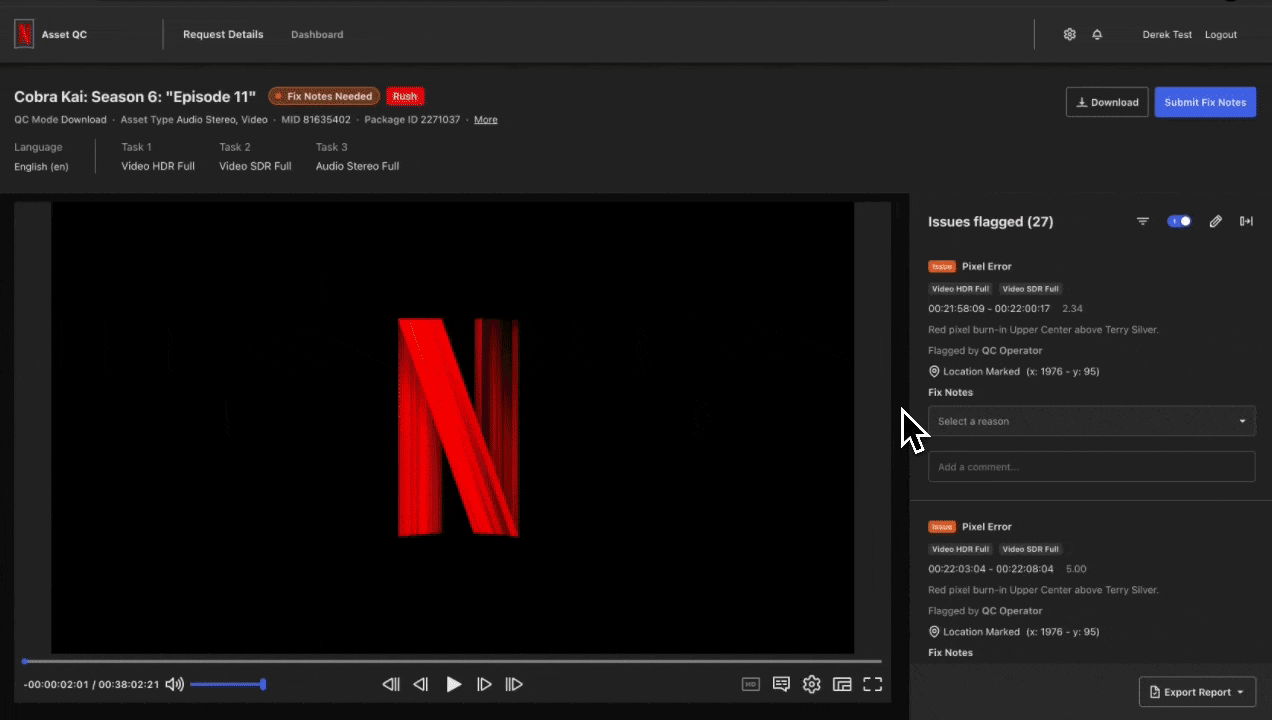This screenshot has height=720, width=1272.
Task: Click the Cobra Kai Season 6 episode title
Action: point(135,96)
